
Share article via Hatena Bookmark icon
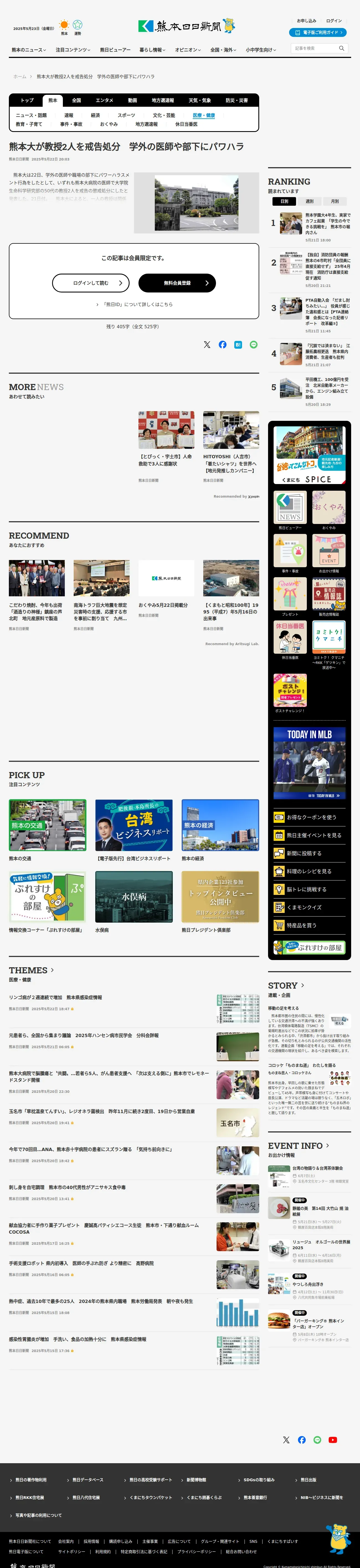(x=238, y=345)
